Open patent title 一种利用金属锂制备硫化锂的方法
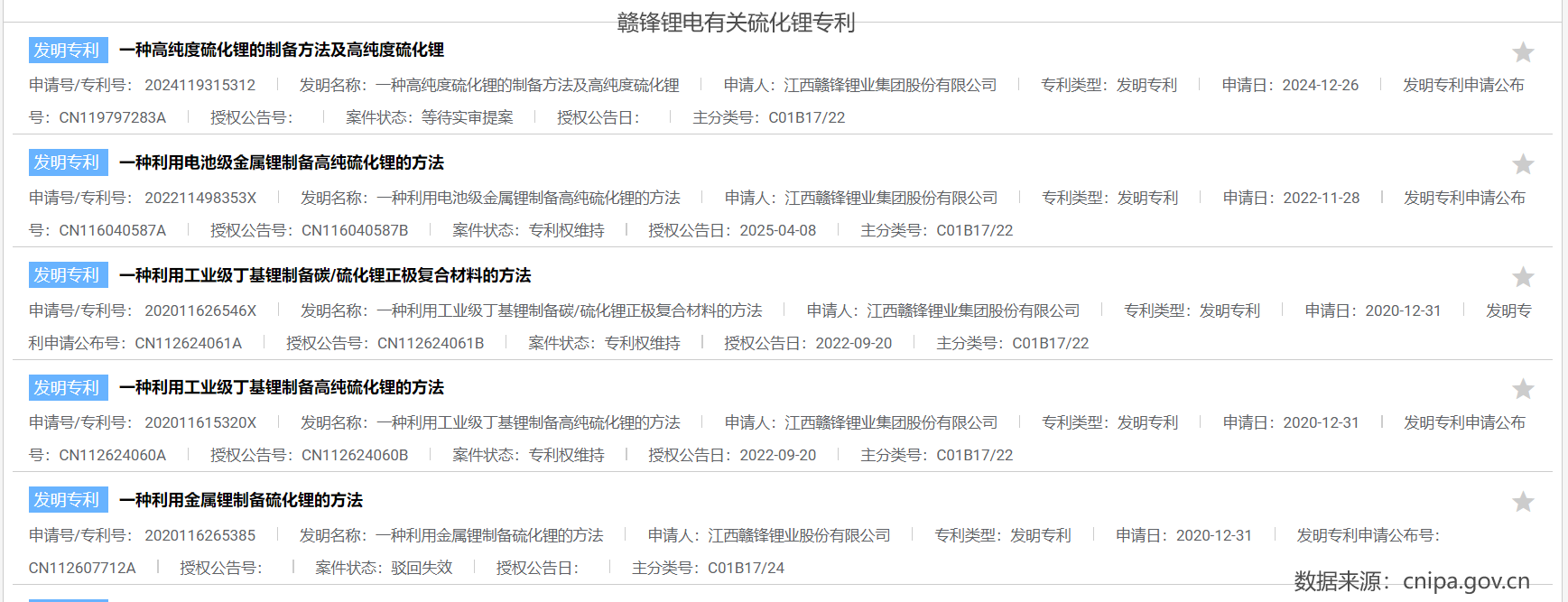The height and width of the screenshot is (602, 1568). click(x=241, y=500)
